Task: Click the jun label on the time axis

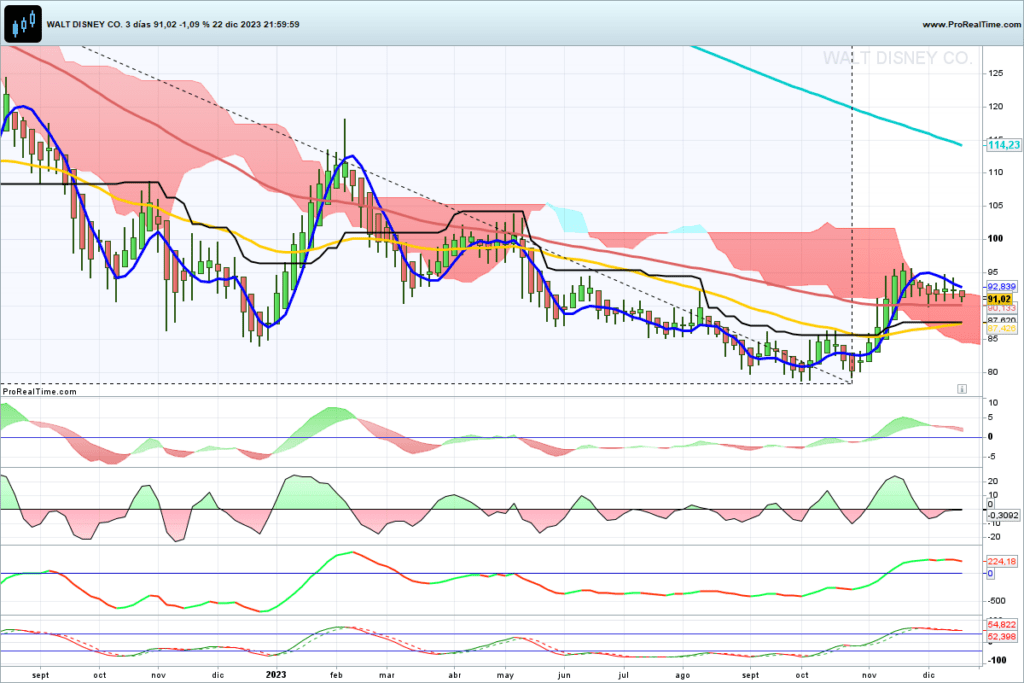Action: pos(564,675)
